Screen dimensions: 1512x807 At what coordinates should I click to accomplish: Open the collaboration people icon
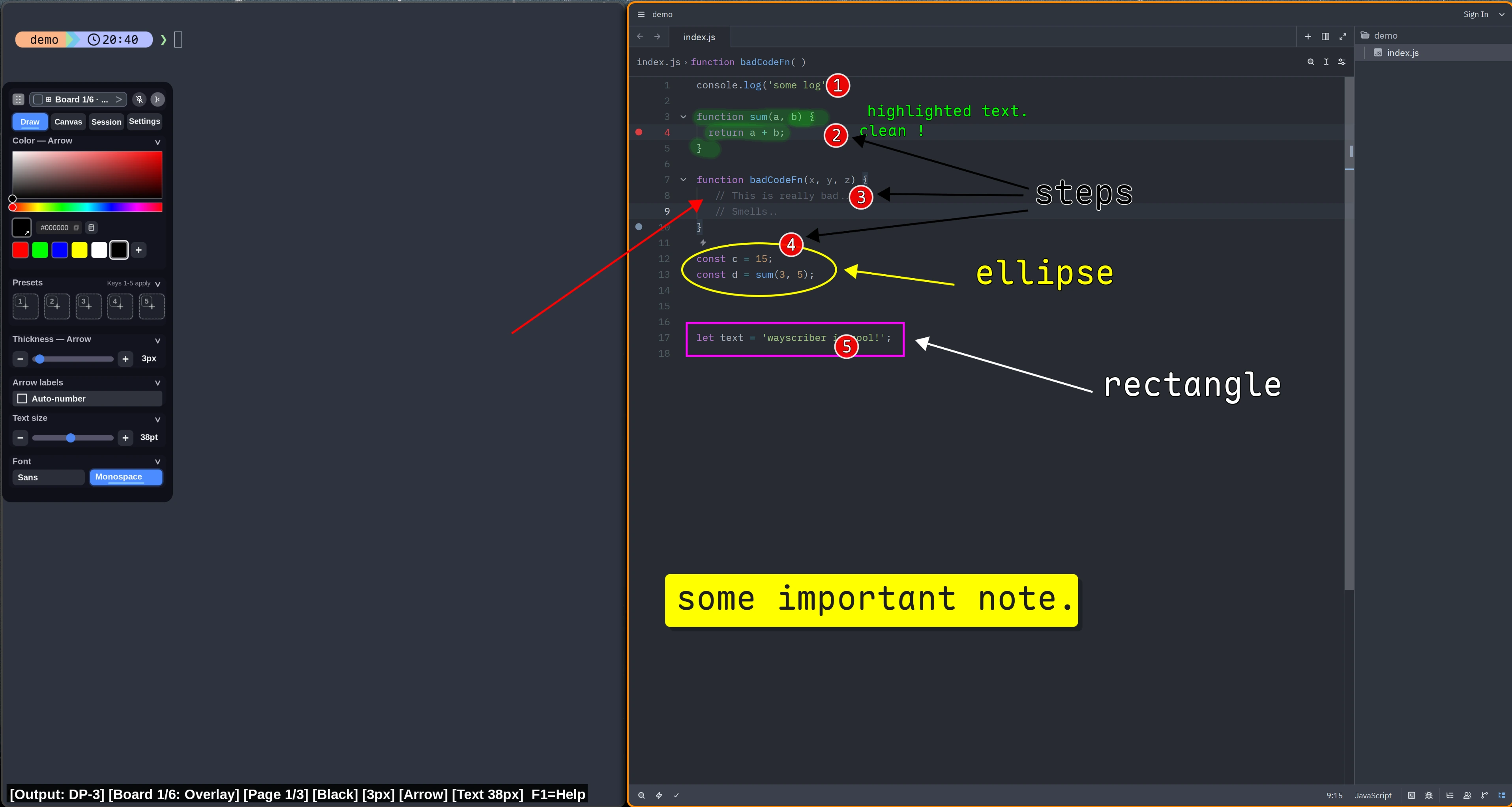1467,795
